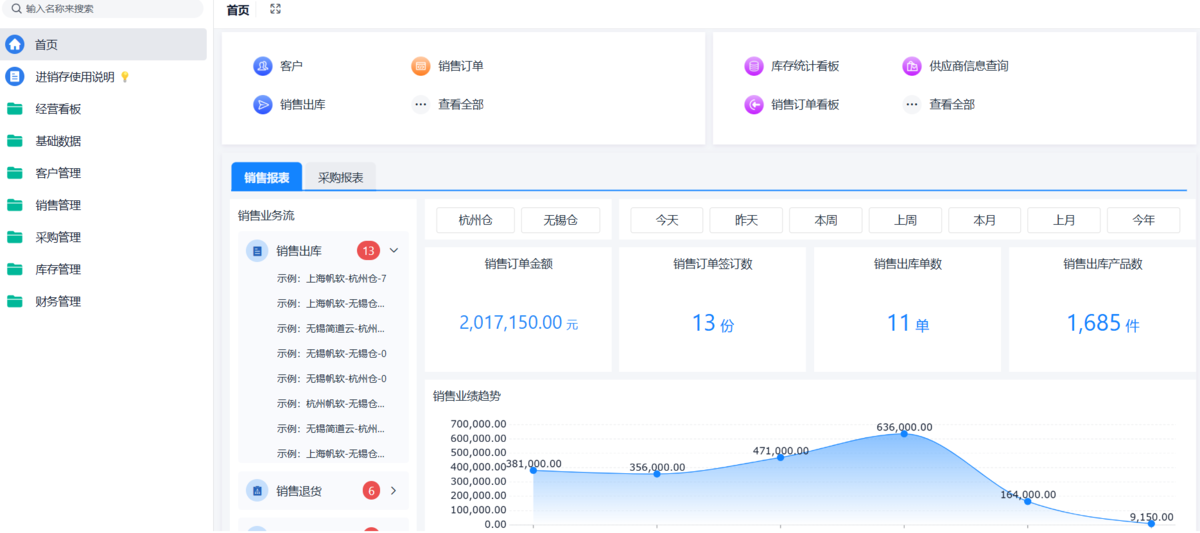Click the 1,685 件 product count value
The image size is (1200, 533).
(1103, 323)
